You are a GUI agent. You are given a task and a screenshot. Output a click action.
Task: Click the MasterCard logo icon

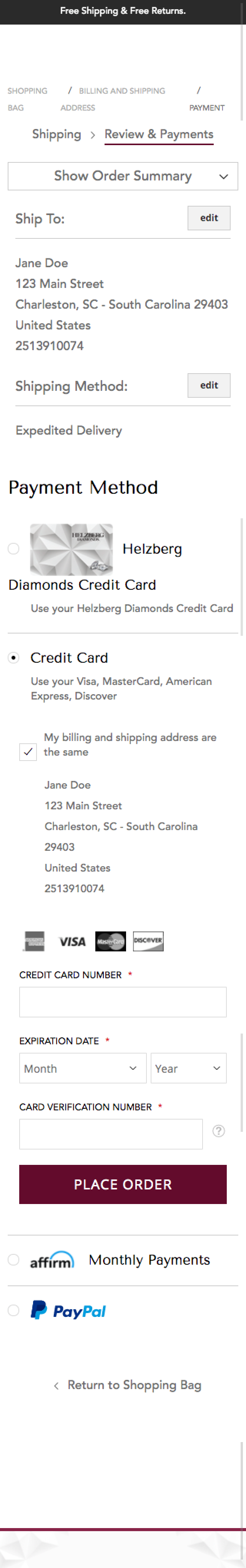(110, 940)
